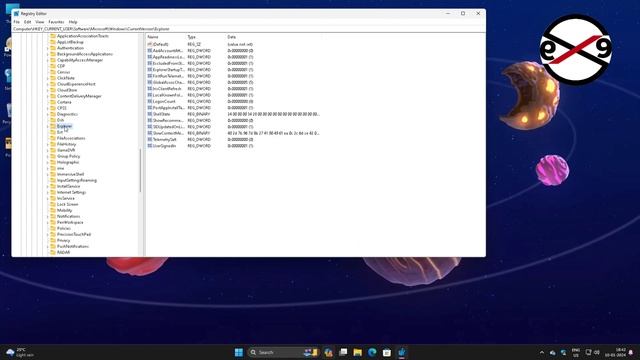640x360 pixels.
Task: Expand the Authentication key
Action: click(47, 48)
